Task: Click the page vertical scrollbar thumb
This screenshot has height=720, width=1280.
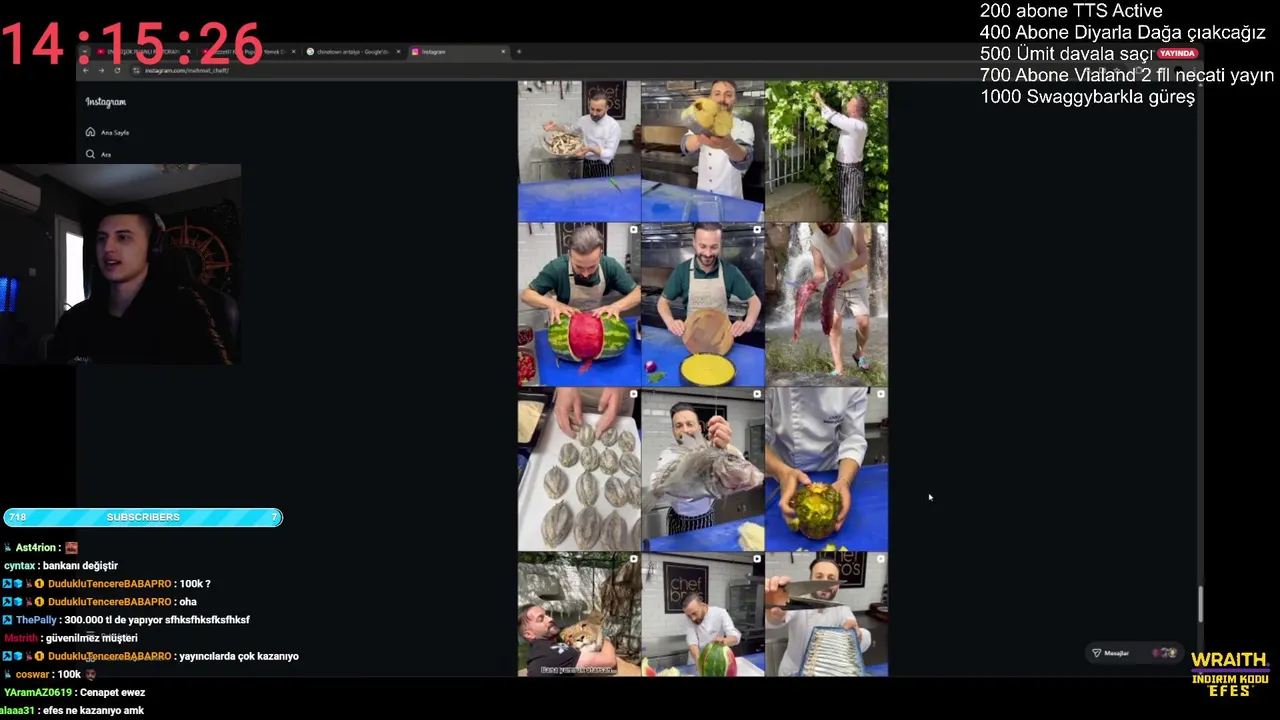Action: [x=1201, y=603]
